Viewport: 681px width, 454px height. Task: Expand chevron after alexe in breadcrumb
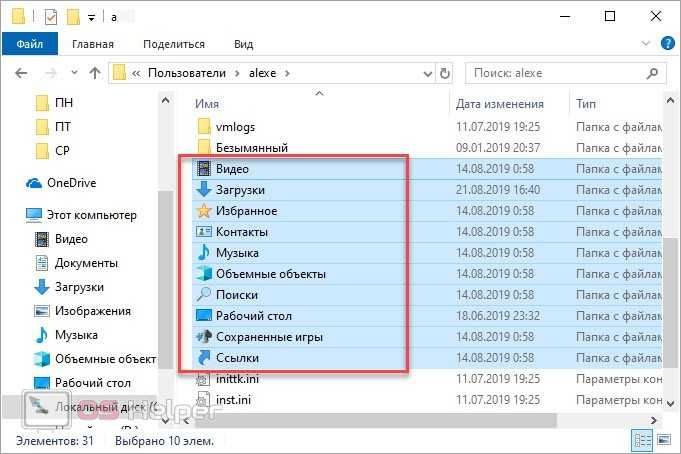pos(287,73)
